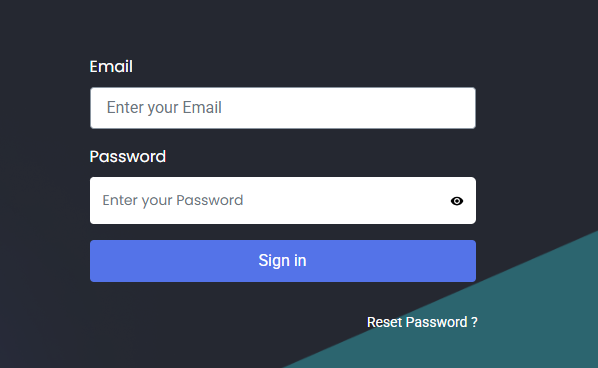This screenshot has width=598, height=368.
Task: Open the Reset Password link
Action: [x=422, y=322]
